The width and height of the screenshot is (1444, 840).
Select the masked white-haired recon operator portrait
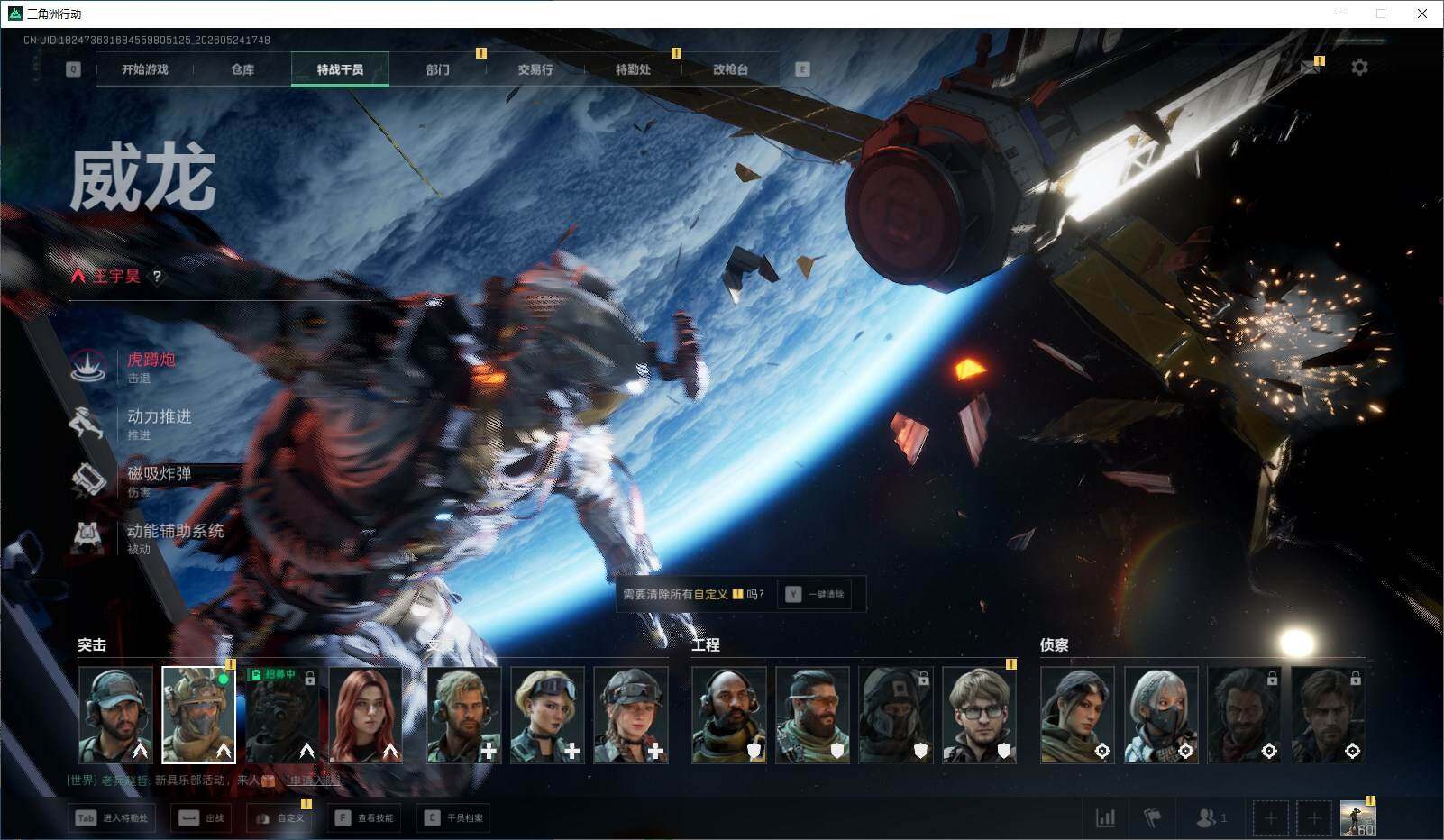point(1161,715)
